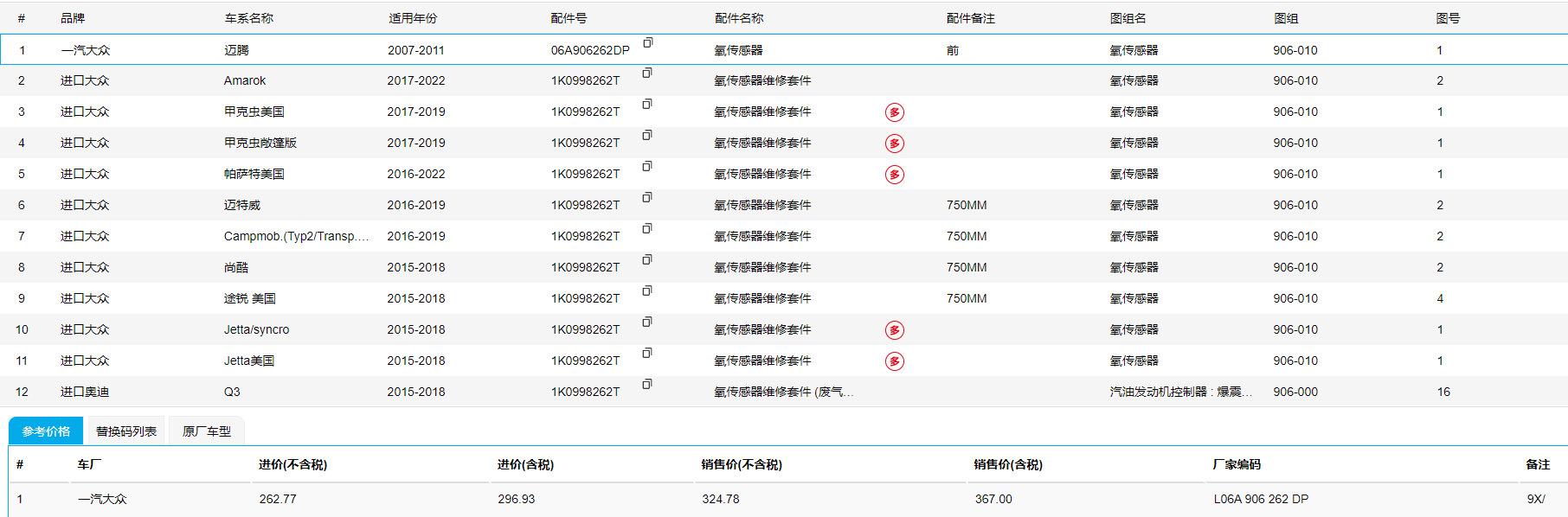Click 进价(不含税) column header
Image resolution: width=1568 pixels, height=517 pixels.
[292, 464]
